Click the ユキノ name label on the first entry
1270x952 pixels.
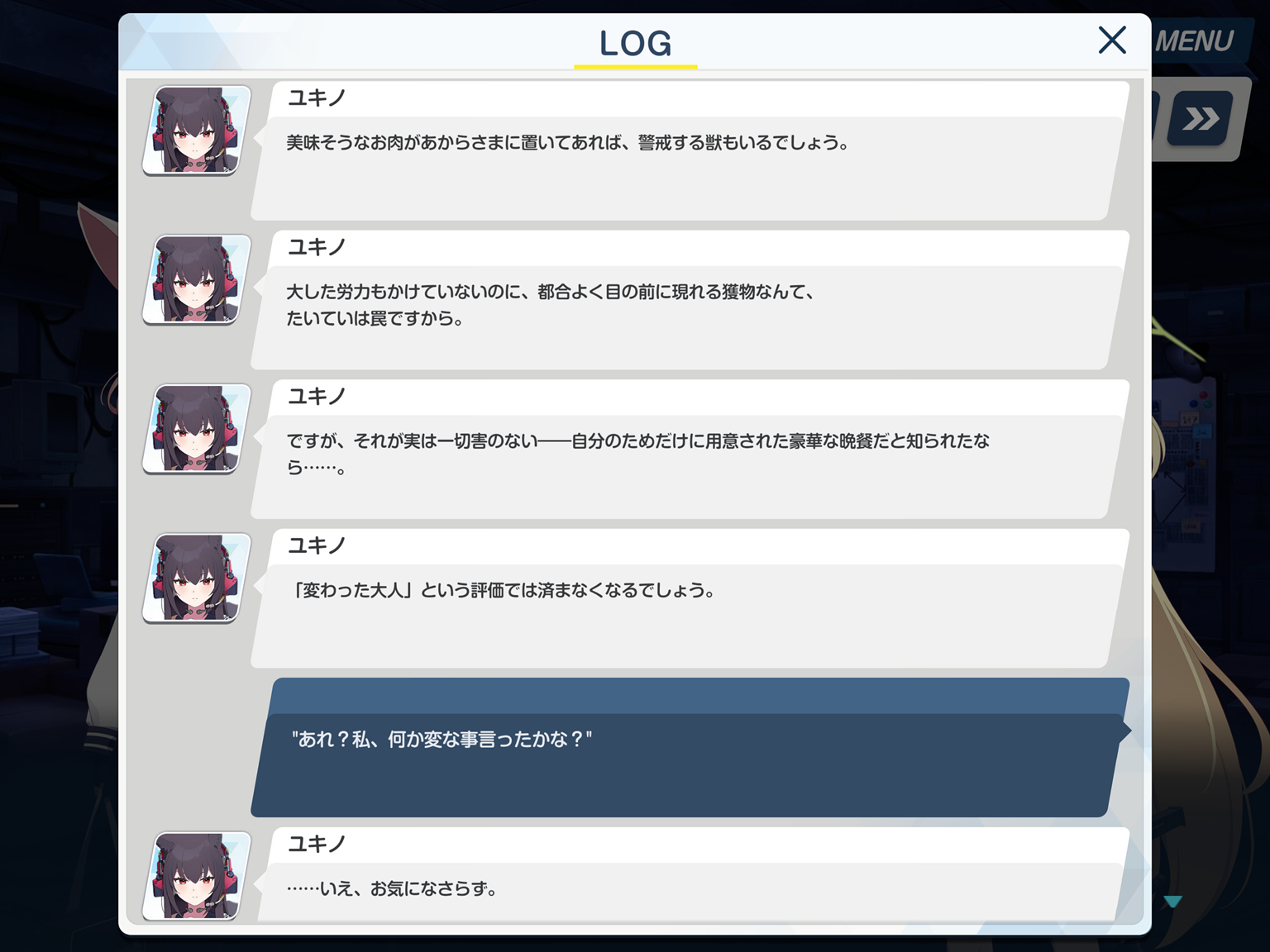317,98
